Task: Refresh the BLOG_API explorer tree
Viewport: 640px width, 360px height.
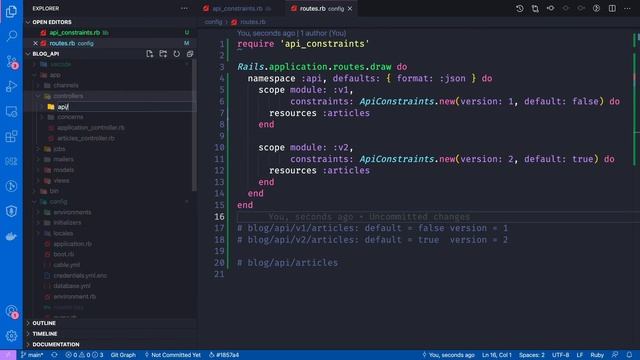Action: [176, 54]
